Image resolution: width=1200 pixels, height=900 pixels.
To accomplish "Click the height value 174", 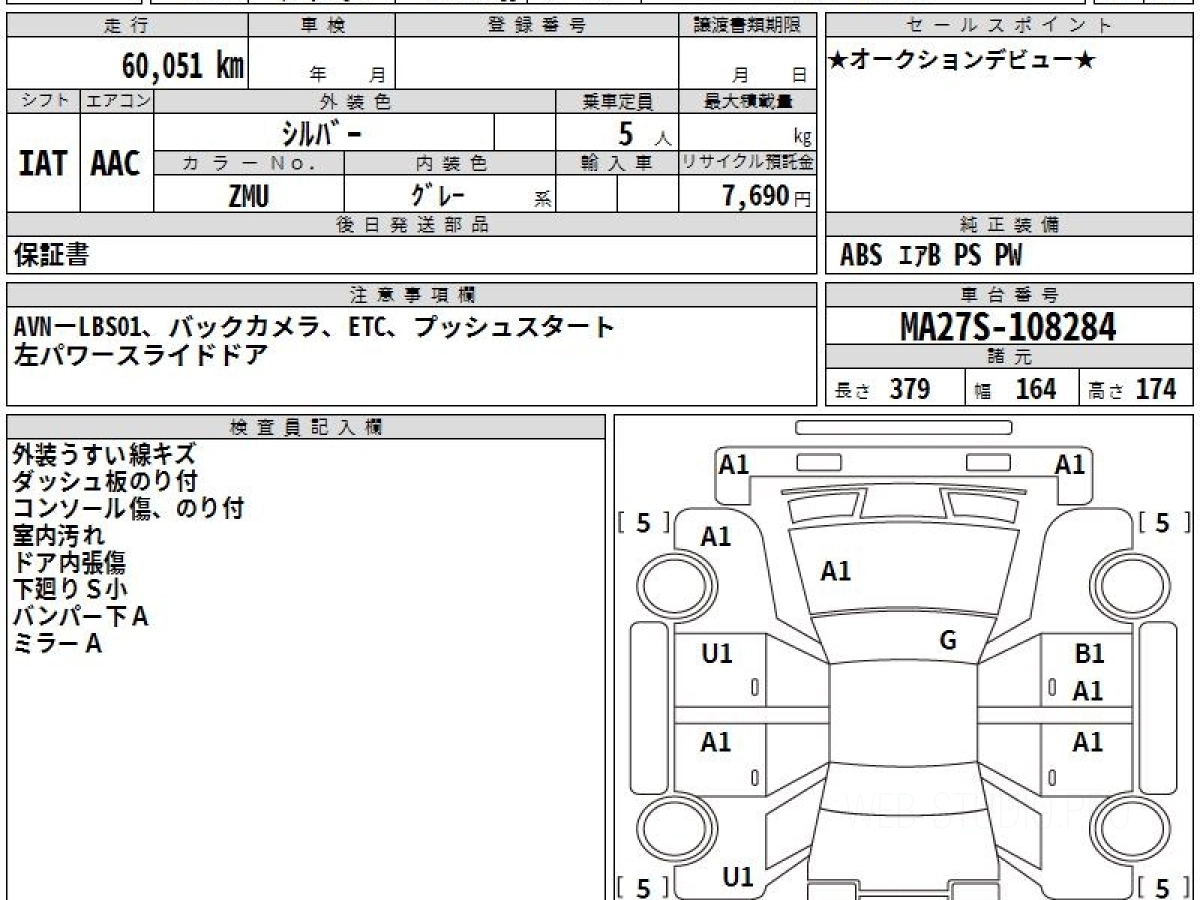I will [x=1156, y=390].
